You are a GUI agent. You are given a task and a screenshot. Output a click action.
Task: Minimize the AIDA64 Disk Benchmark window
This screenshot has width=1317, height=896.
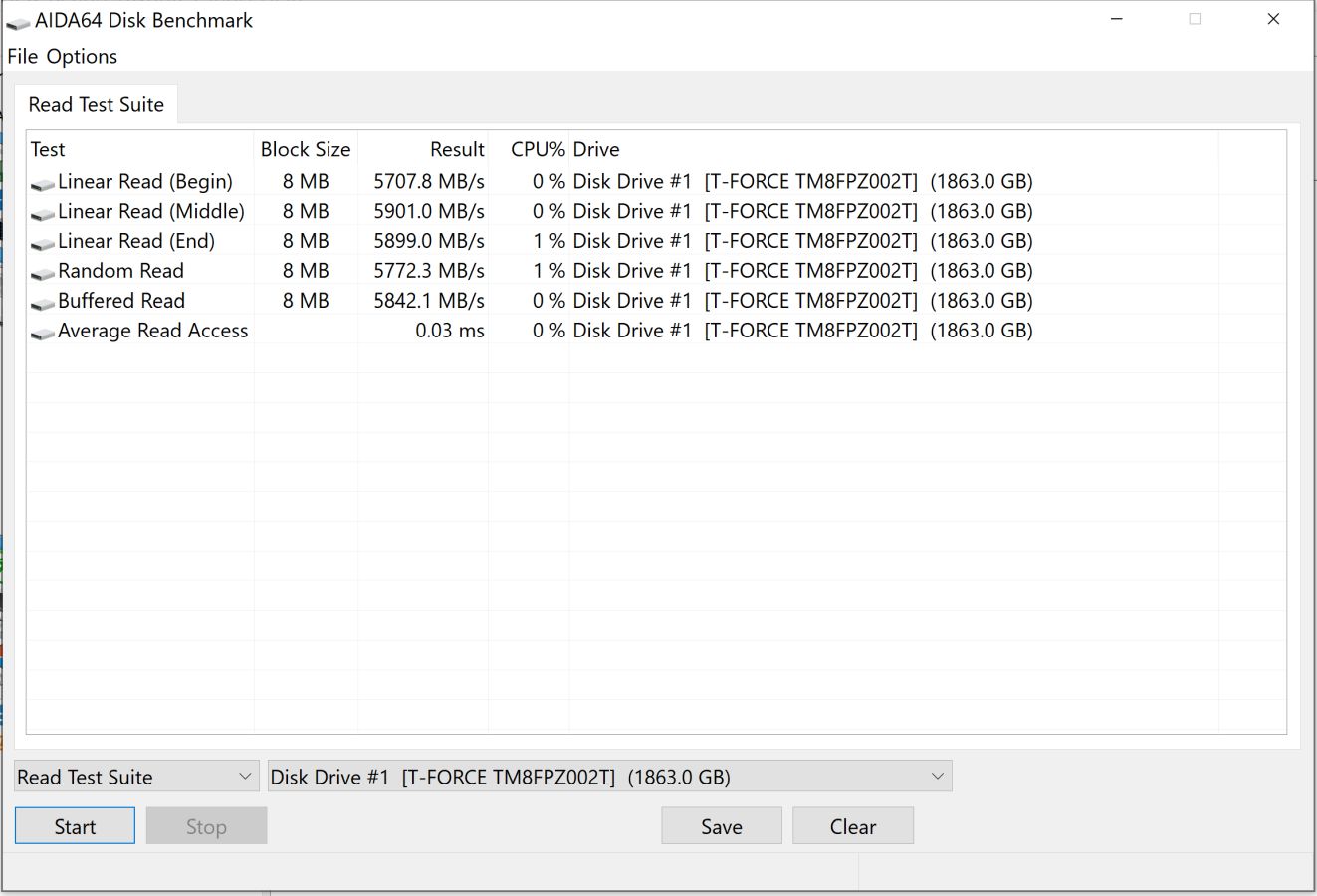1117,19
